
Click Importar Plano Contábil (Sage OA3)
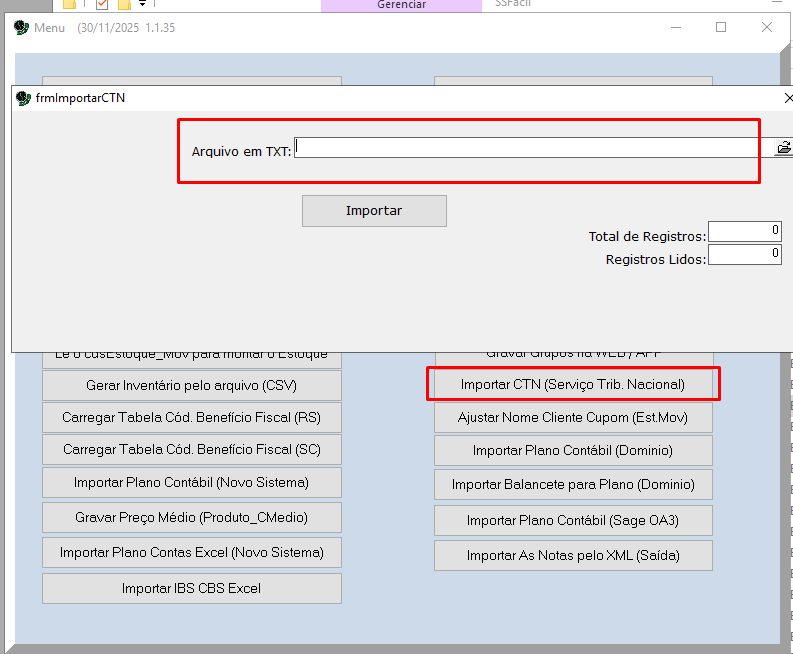click(573, 520)
